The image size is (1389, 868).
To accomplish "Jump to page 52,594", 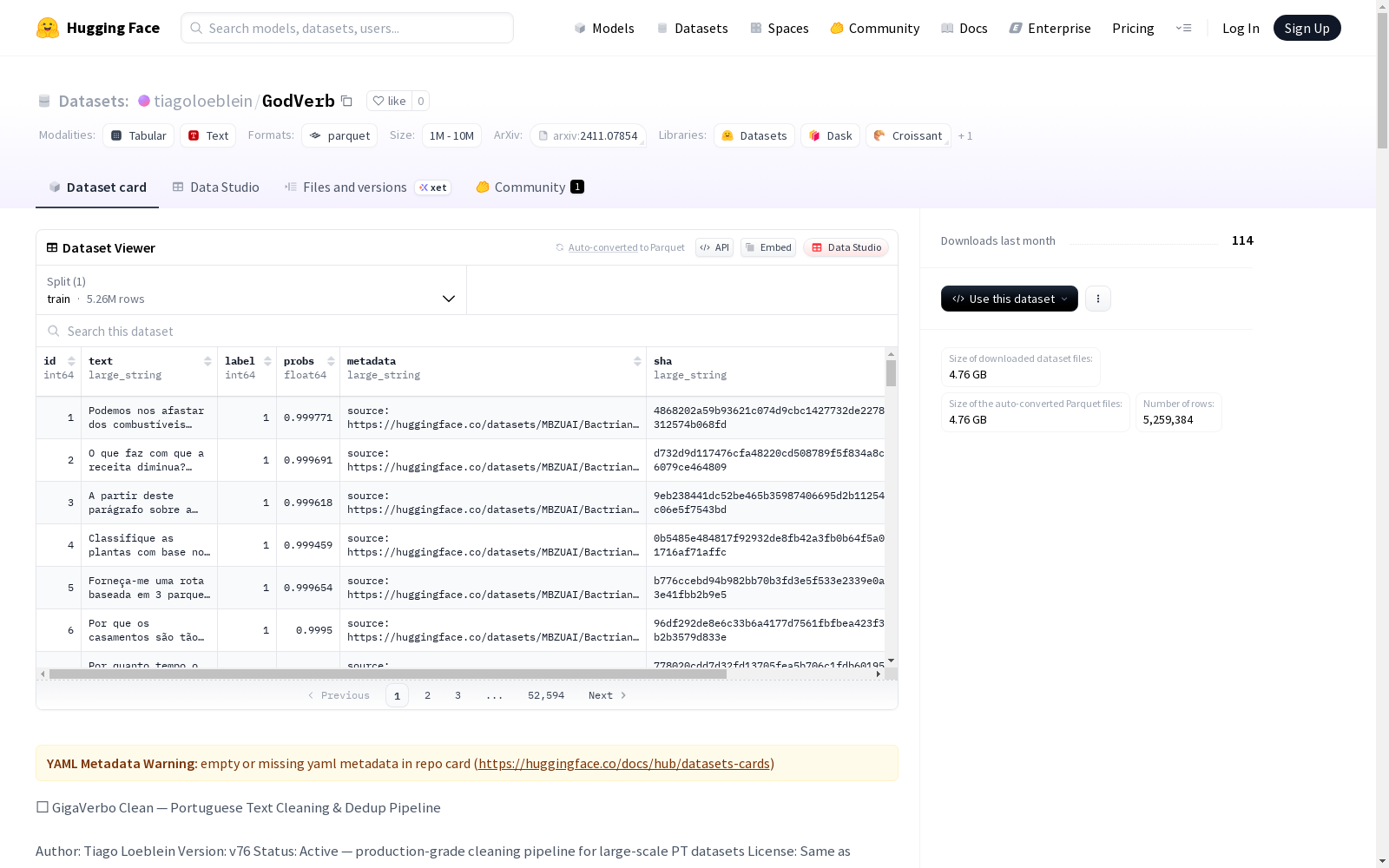I will [x=546, y=695].
